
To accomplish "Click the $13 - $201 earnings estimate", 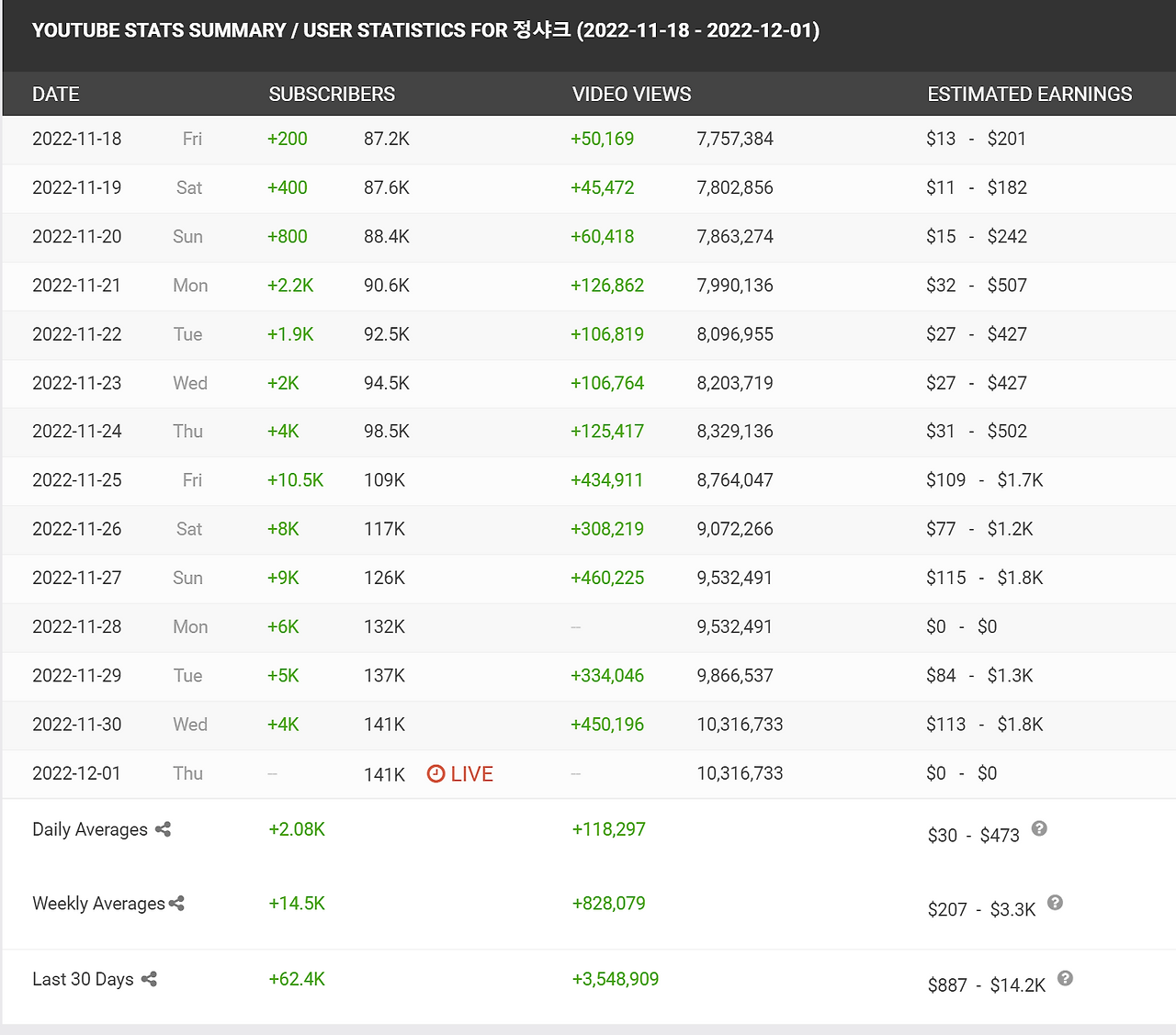I will (976, 139).
